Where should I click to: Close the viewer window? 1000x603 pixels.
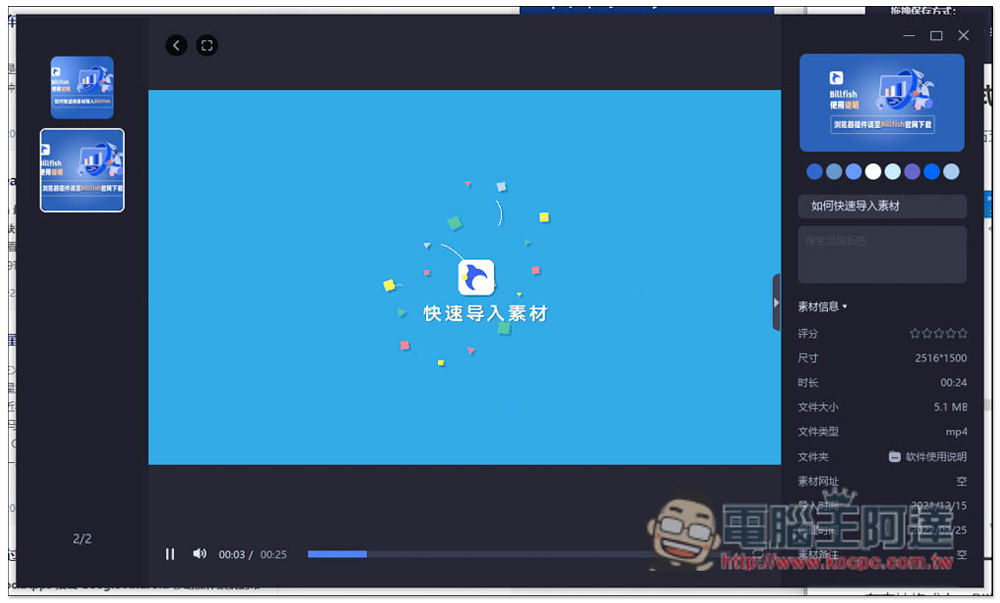coord(964,36)
